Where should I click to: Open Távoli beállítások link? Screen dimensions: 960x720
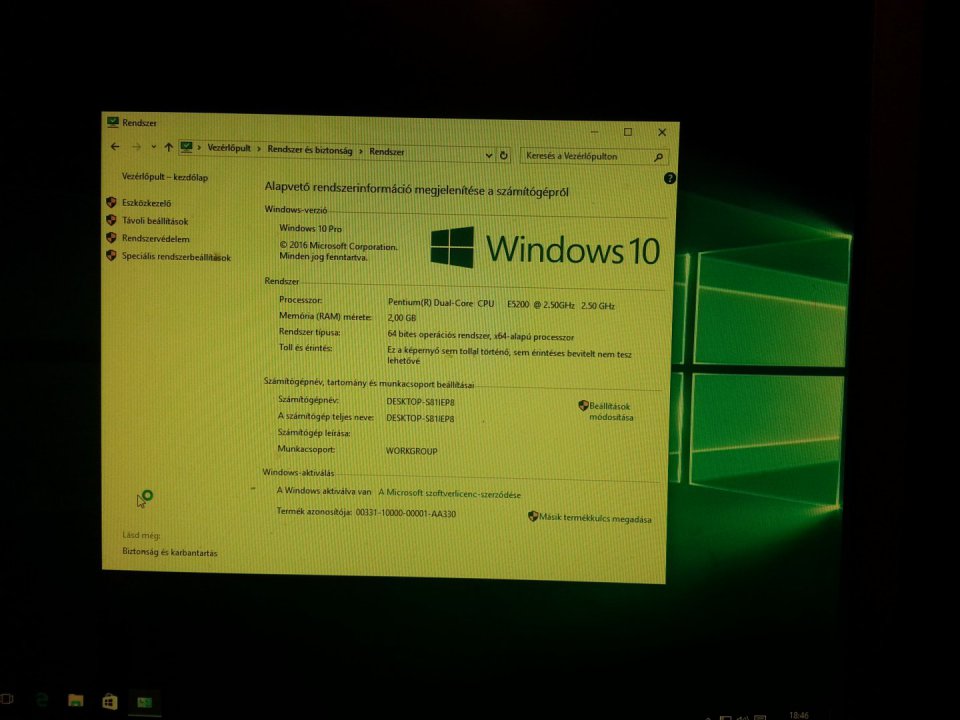click(155, 221)
